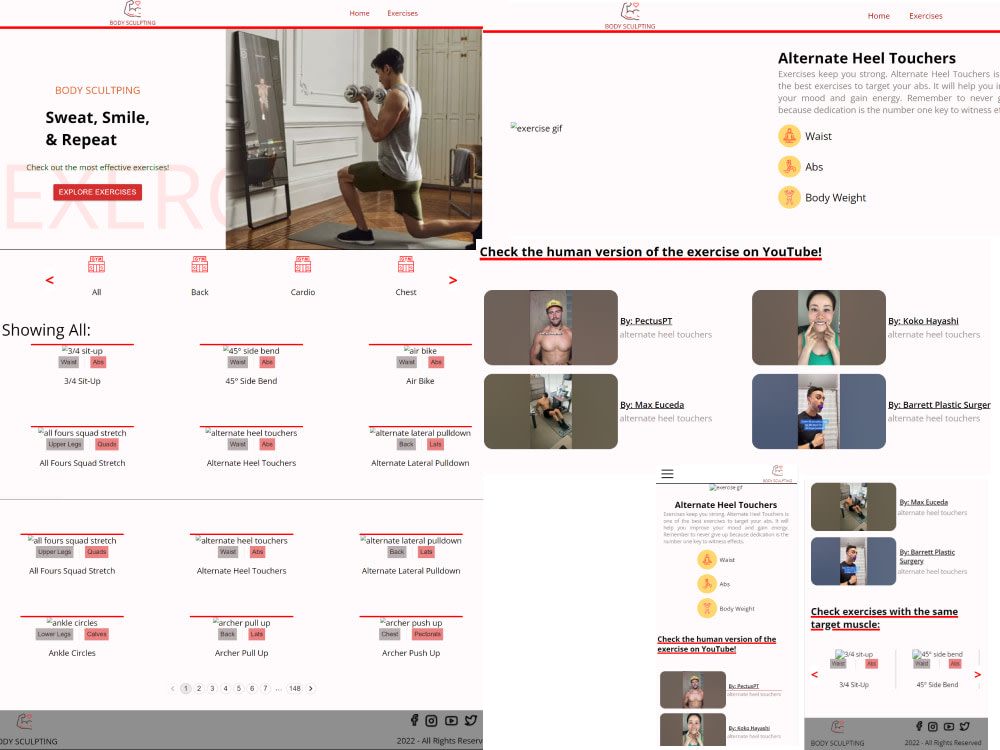Click the large broken 'exercise gif' image placeholder
1000x750 pixels.
pyautogui.click(x=536, y=128)
